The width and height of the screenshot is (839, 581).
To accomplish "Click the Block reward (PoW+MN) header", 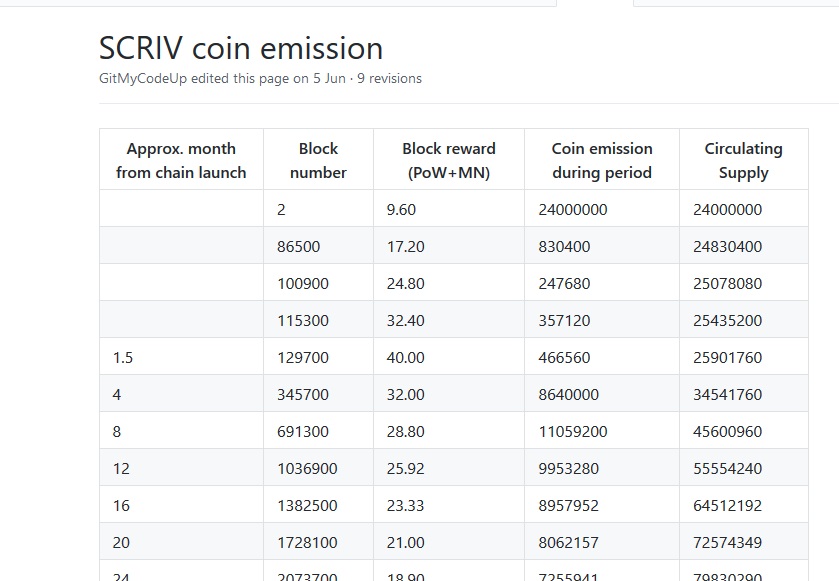I will point(448,160).
